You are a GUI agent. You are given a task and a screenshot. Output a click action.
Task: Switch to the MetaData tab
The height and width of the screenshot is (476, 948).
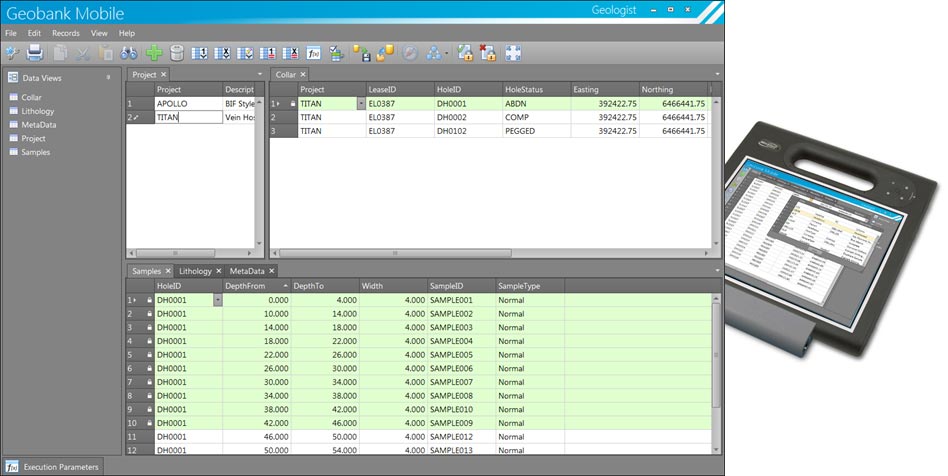pyautogui.click(x=247, y=271)
